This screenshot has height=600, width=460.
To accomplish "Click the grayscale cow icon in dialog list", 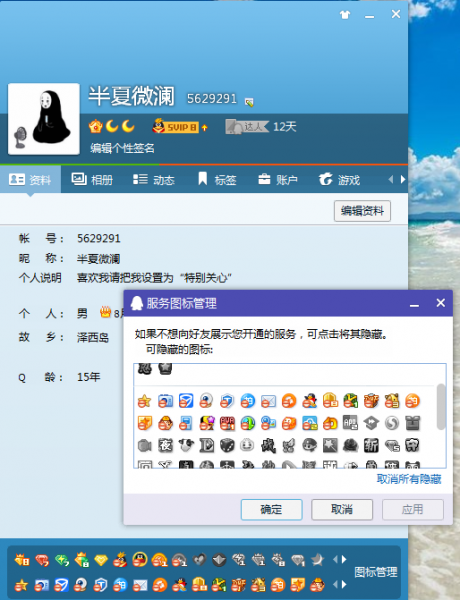I will coord(186,445).
